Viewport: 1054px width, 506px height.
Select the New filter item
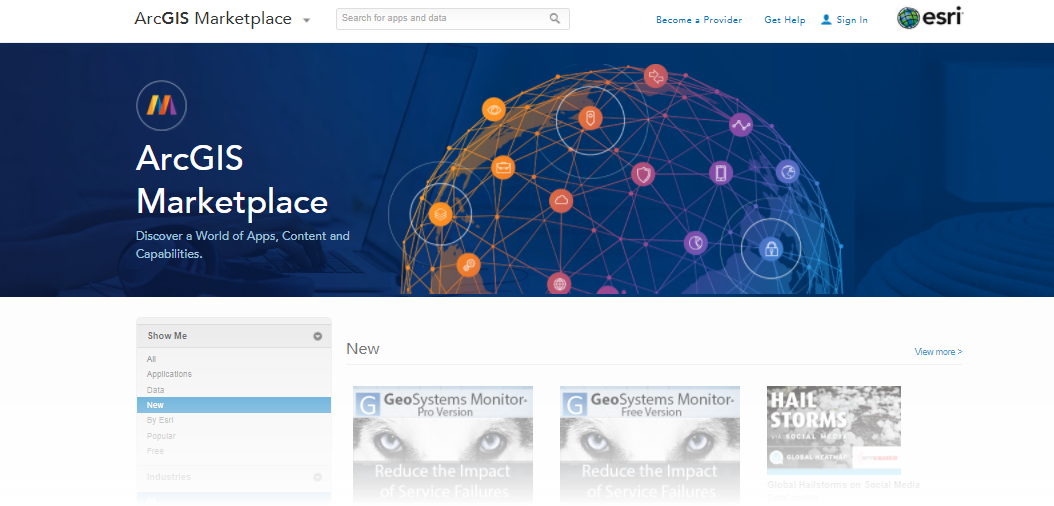pos(234,405)
